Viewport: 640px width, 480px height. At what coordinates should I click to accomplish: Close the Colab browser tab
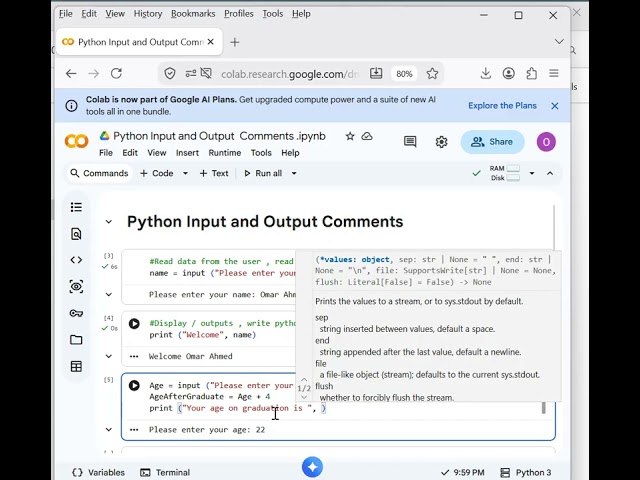[211, 42]
